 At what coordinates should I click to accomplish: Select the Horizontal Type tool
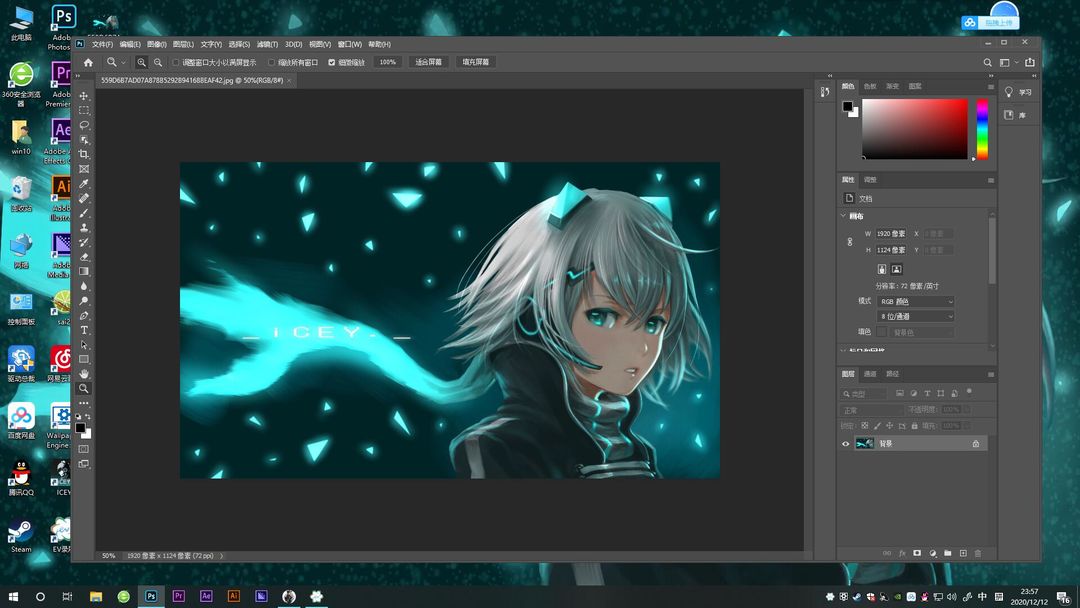pos(84,331)
